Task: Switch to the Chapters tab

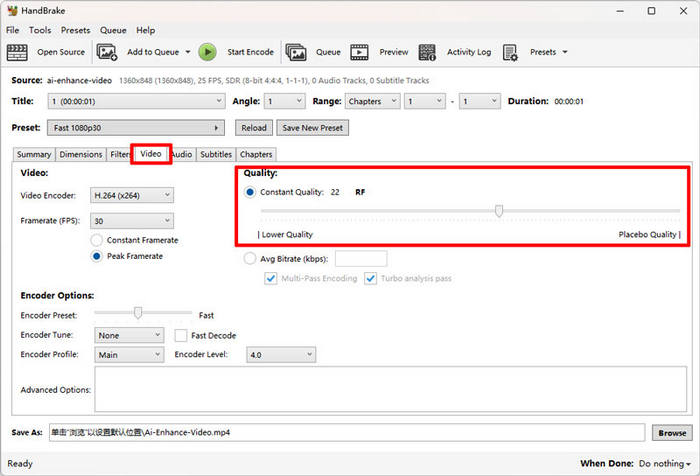Action: 256,154
